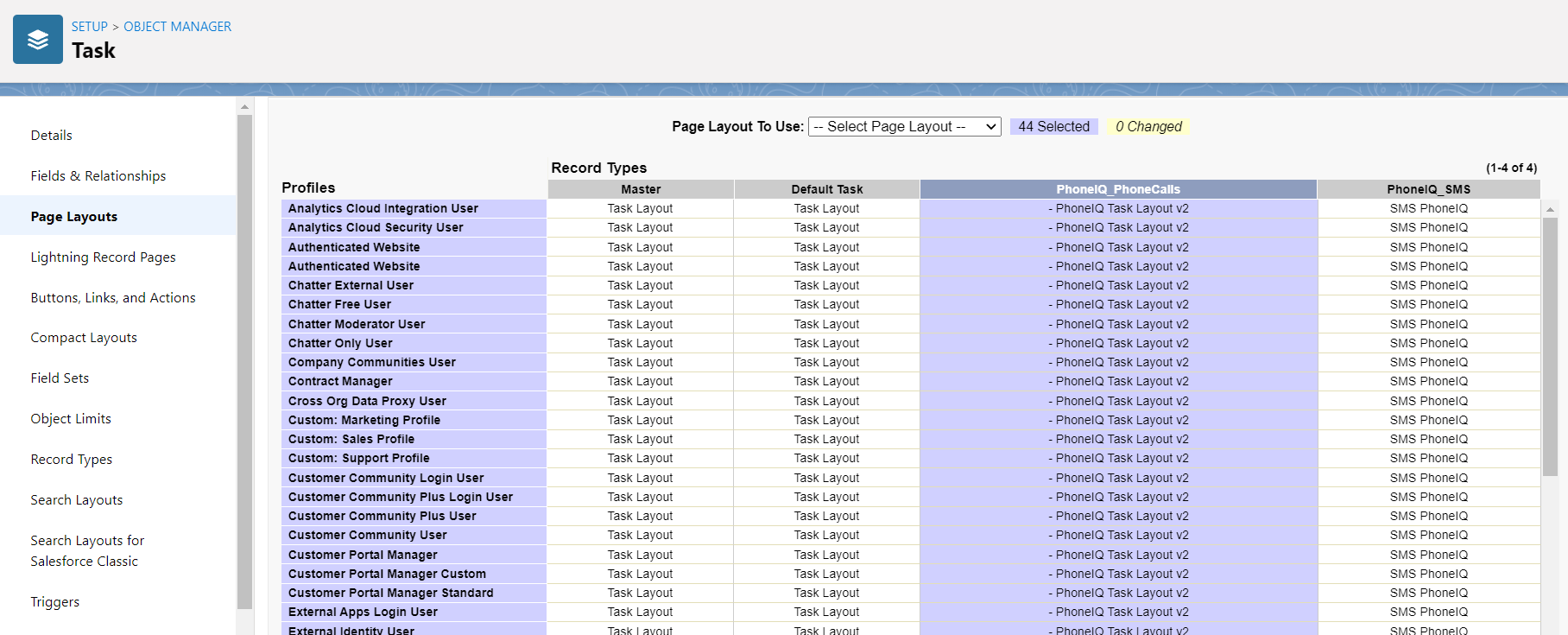1568x635 pixels.
Task: Select the PhoneIQ_PhoneCalls column header
Action: pyautogui.click(x=1118, y=189)
